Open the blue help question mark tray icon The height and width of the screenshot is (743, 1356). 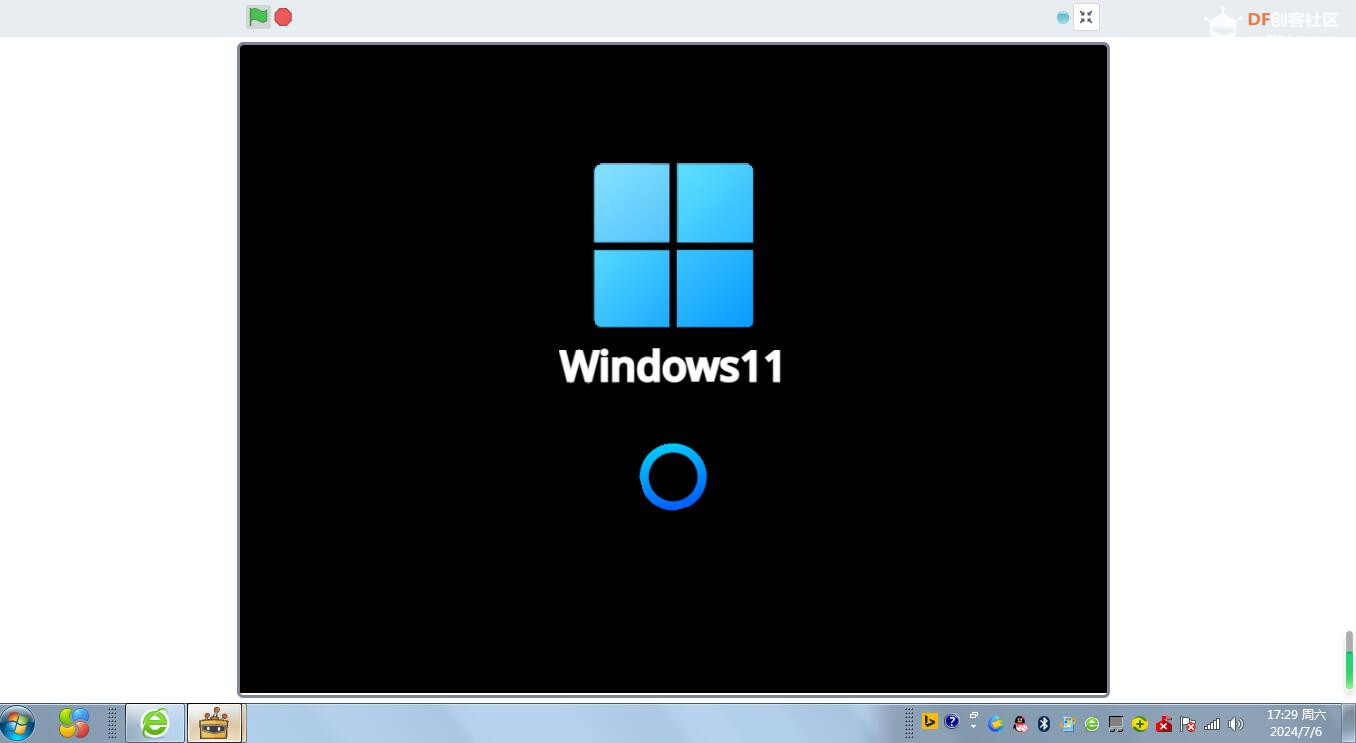pyautogui.click(x=952, y=721)
